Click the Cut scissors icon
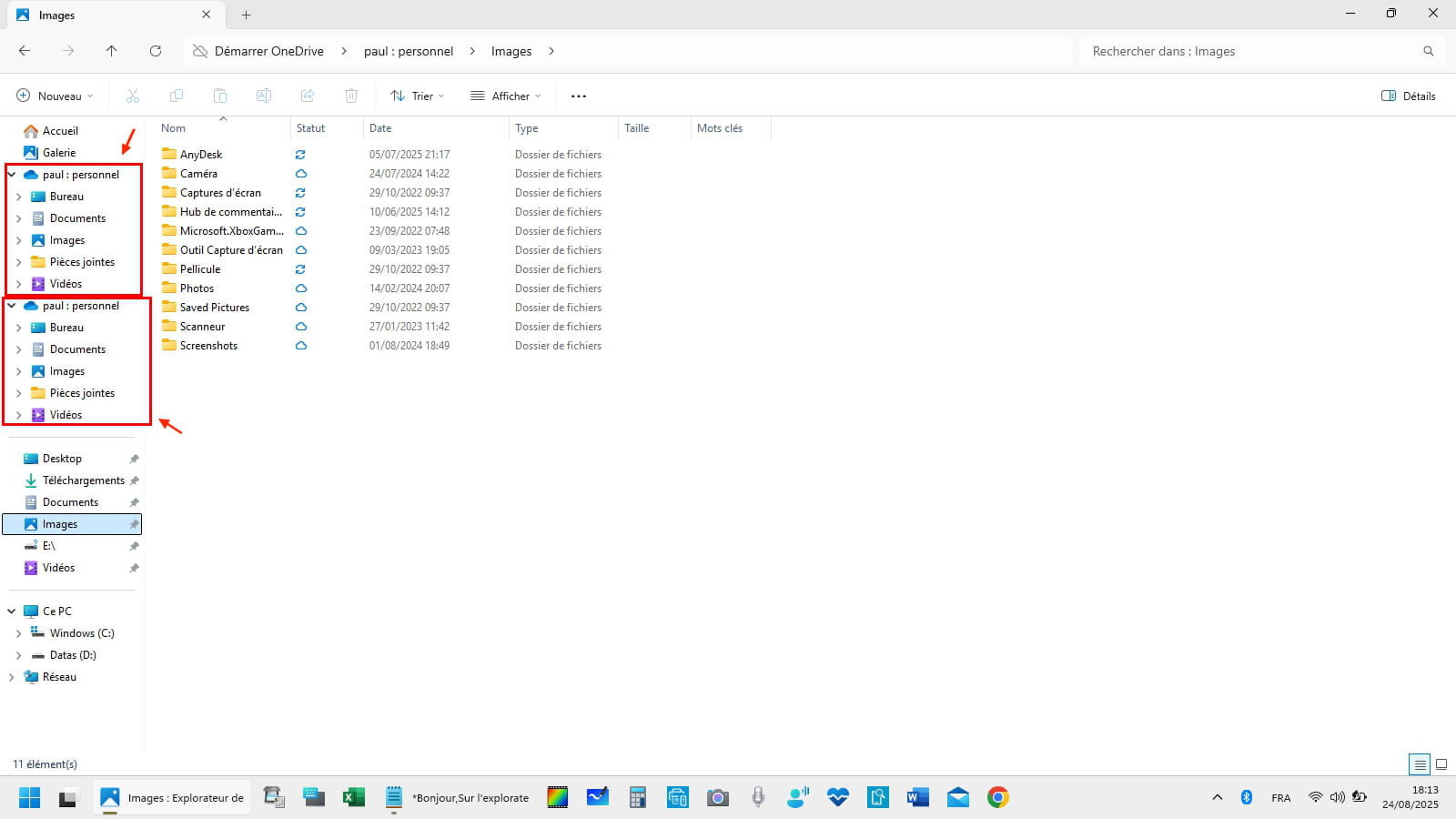Screen dimensions: 1456x819 point(133,96)
